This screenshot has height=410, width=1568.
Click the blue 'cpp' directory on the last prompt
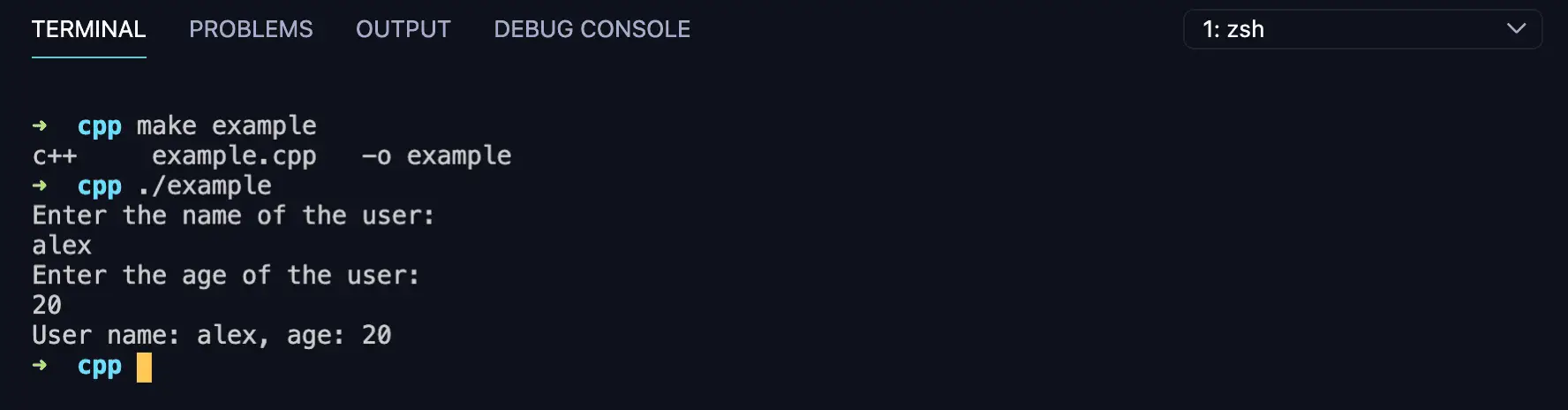coord(100,367)
